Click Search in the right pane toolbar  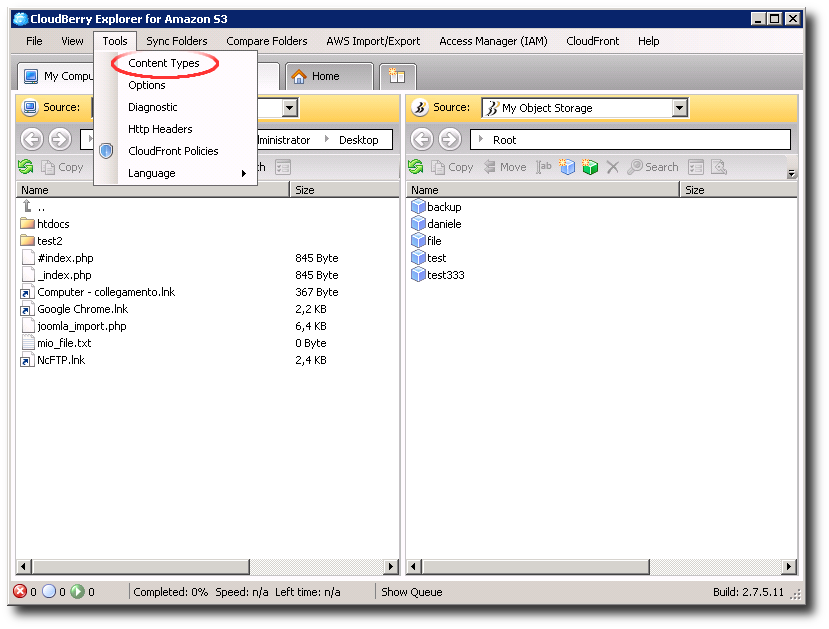click(653, 167)
